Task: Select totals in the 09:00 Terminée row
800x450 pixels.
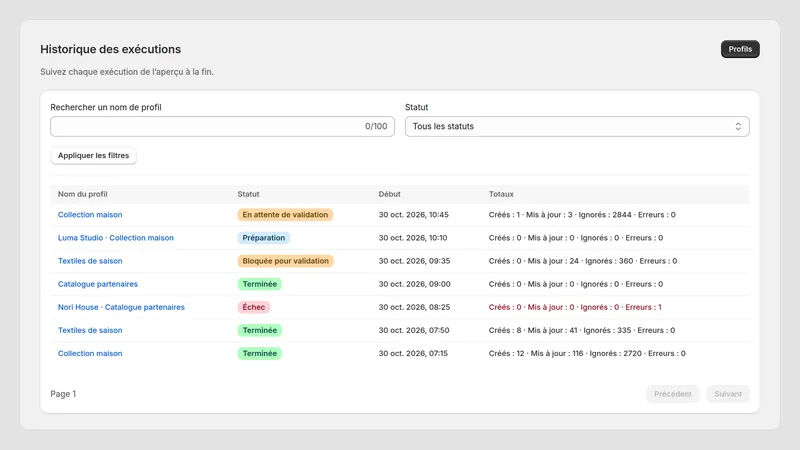Action: tap(576, 284)
